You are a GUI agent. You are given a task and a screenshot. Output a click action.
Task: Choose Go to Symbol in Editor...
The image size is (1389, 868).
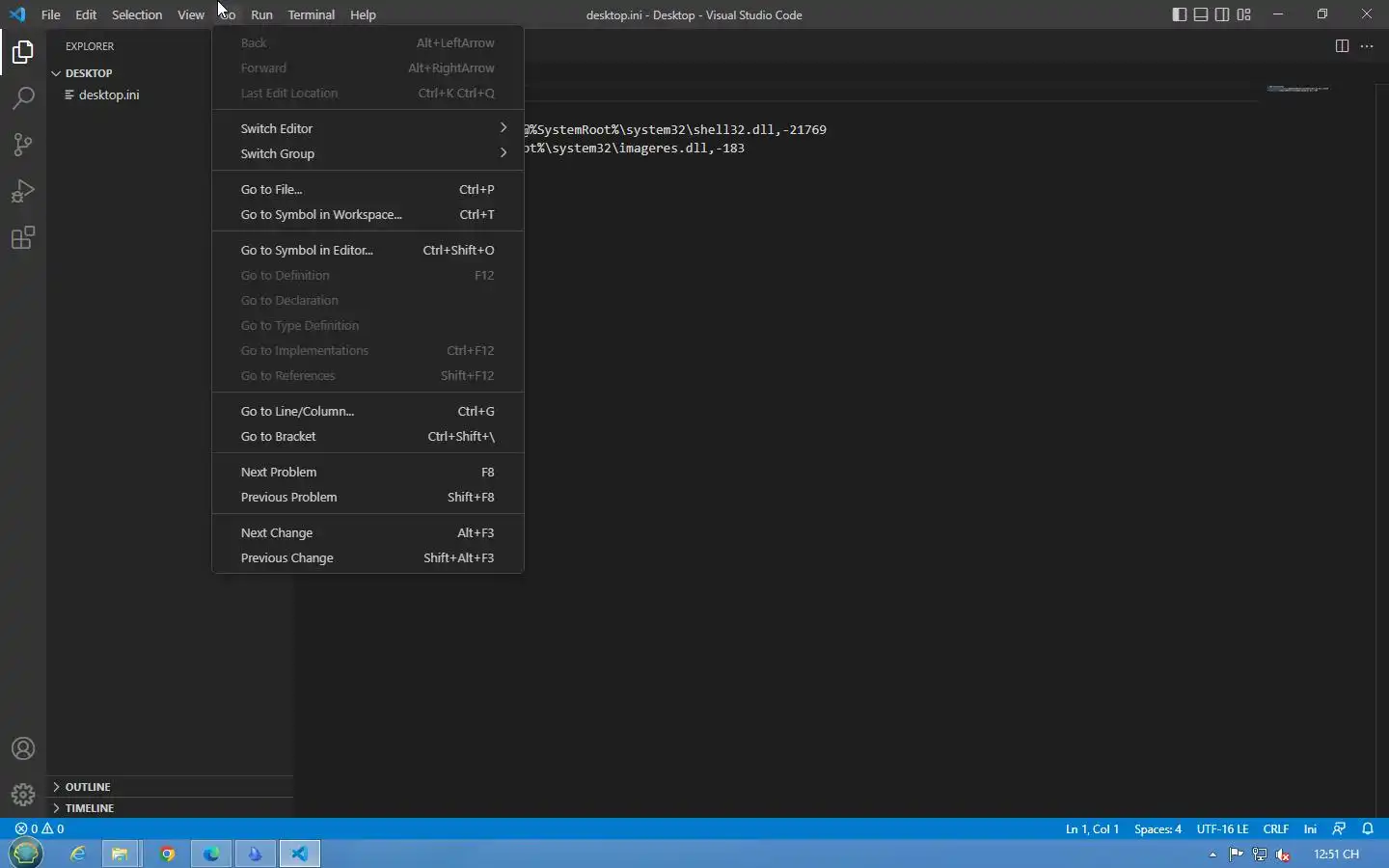(368, 250)
